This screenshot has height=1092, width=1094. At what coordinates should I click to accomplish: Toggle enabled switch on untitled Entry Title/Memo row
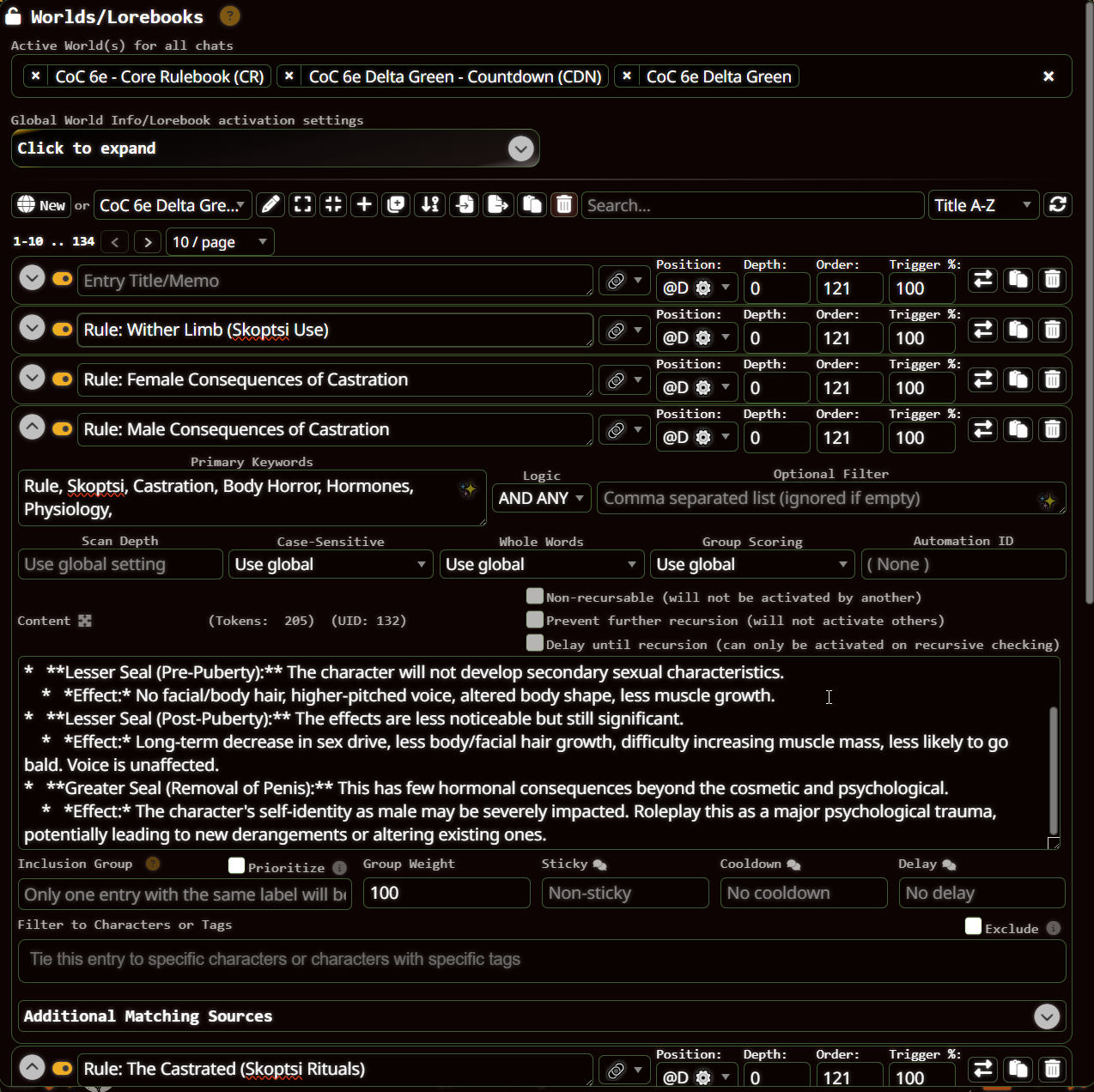(x=62, y=279)
